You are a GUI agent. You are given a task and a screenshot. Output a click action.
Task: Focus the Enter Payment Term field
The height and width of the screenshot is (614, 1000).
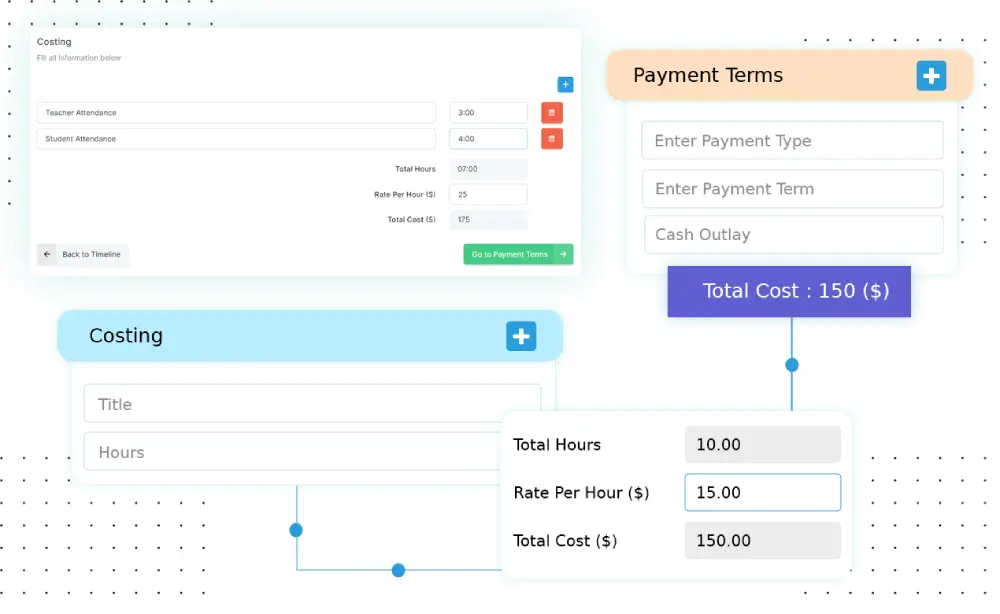[792, 189]
